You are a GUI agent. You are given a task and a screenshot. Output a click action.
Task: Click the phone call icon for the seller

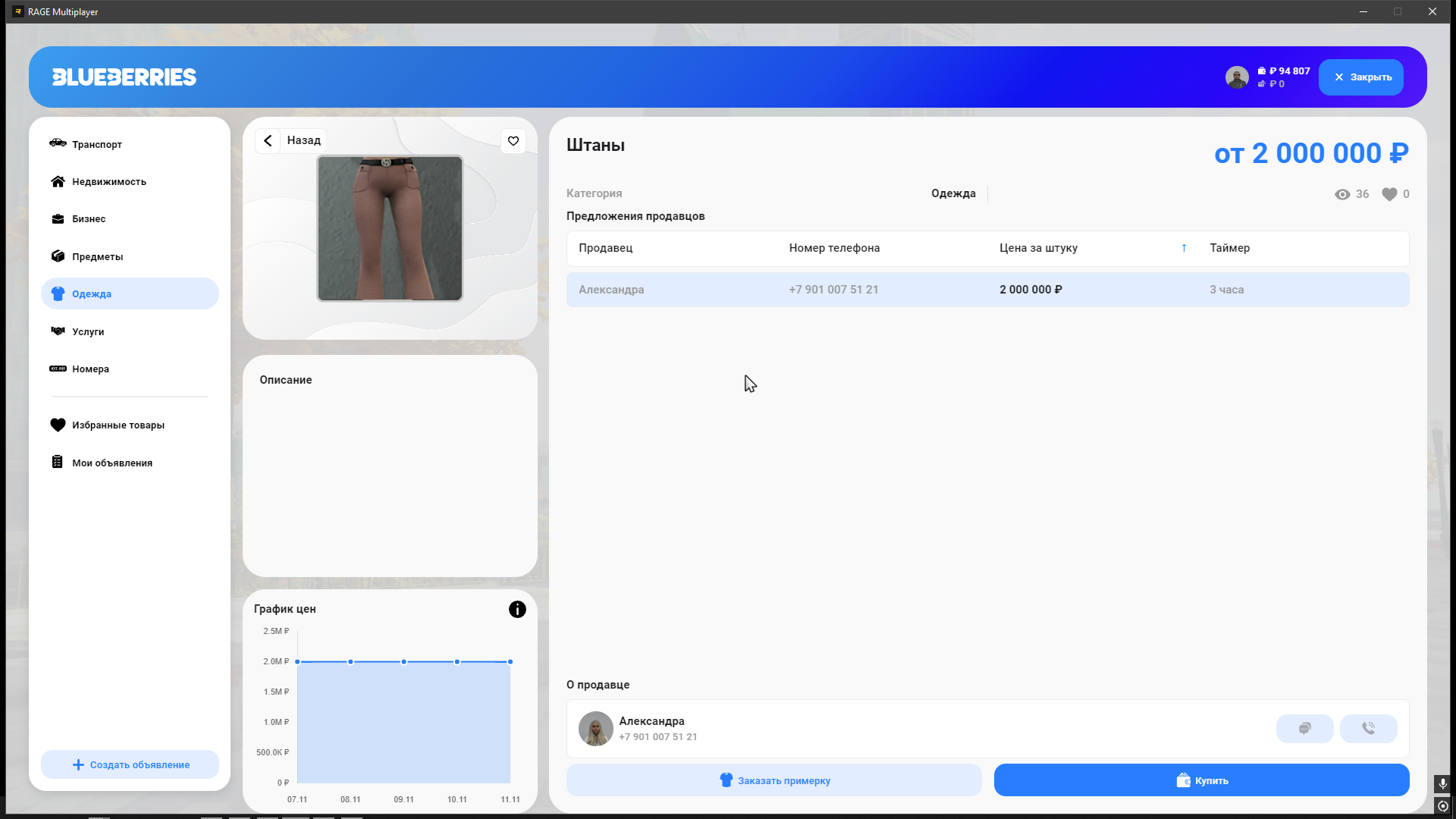(1368, 729)
